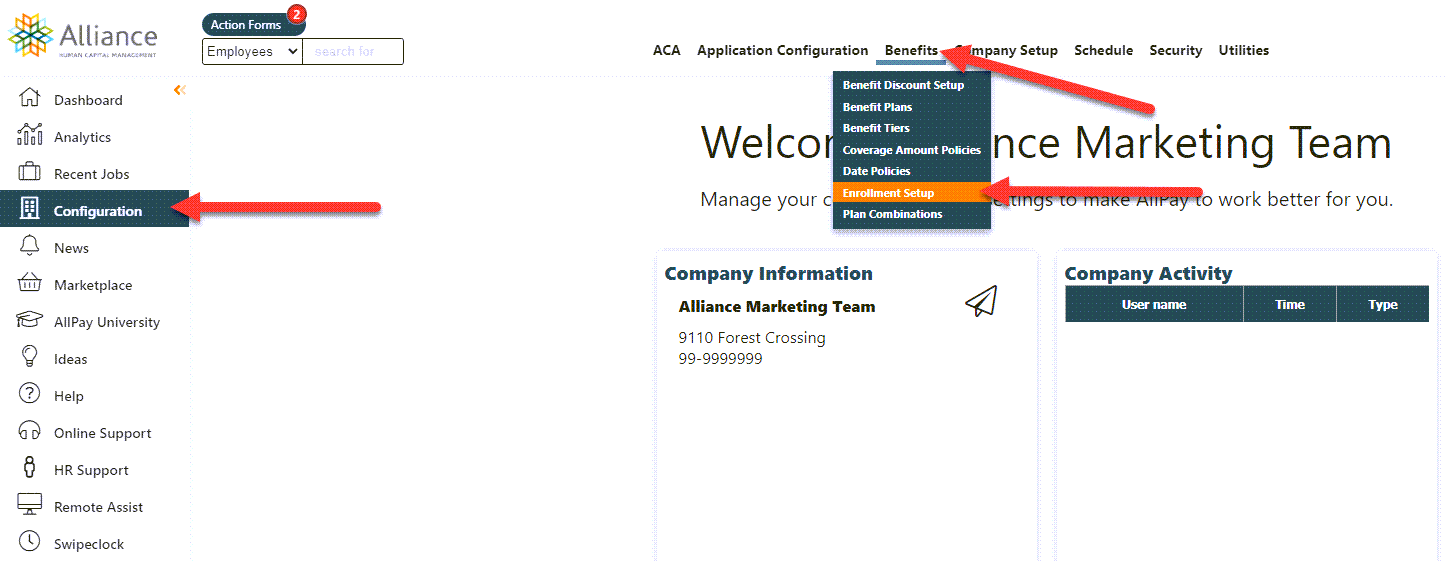Click the Marketplace basket icon
Viewport: 1445px width, 561px height.
(30, 283)
